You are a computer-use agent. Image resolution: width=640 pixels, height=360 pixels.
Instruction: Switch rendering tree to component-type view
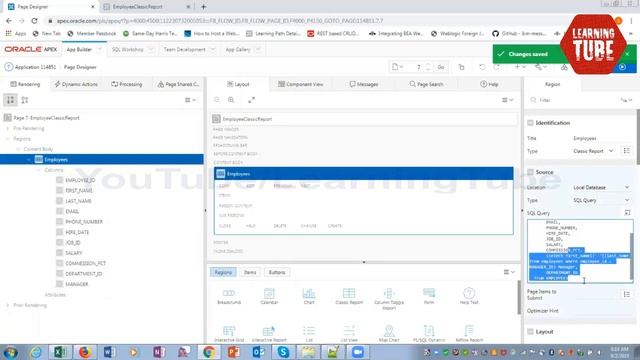[25, 100]
